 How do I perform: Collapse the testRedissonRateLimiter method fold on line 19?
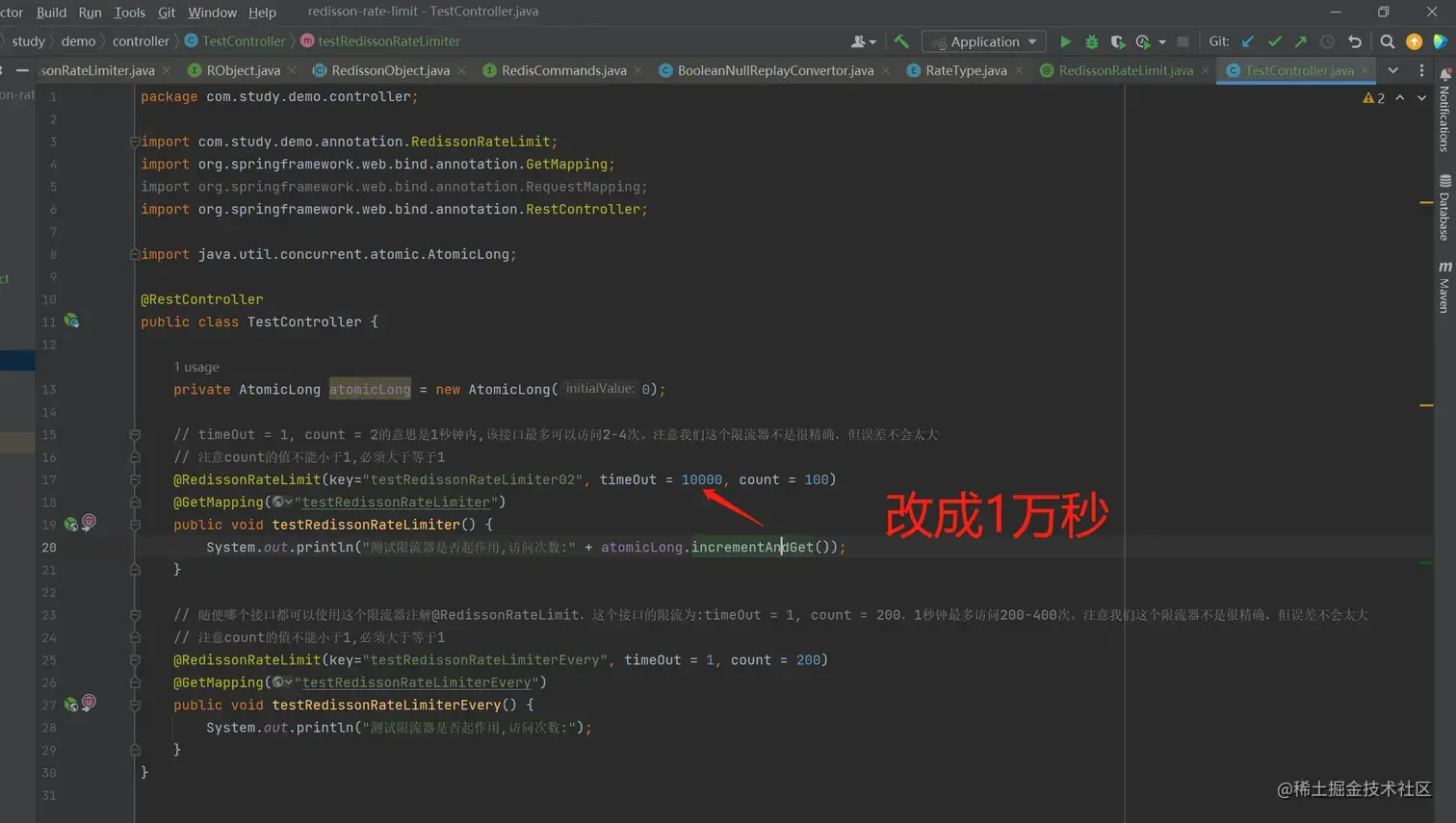click(135, 525)
